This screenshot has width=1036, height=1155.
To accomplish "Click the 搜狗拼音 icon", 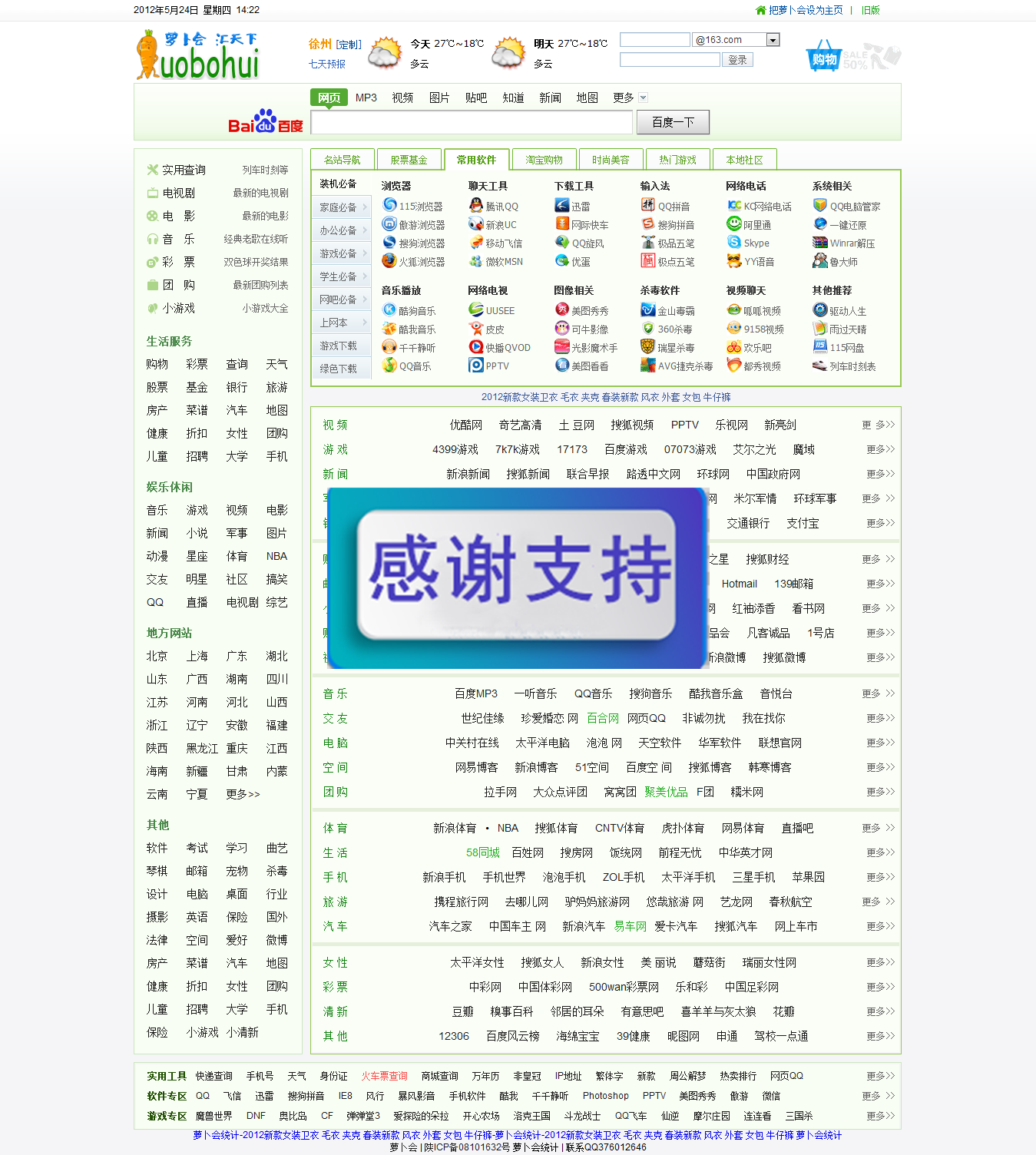I will tap(648, 223).
